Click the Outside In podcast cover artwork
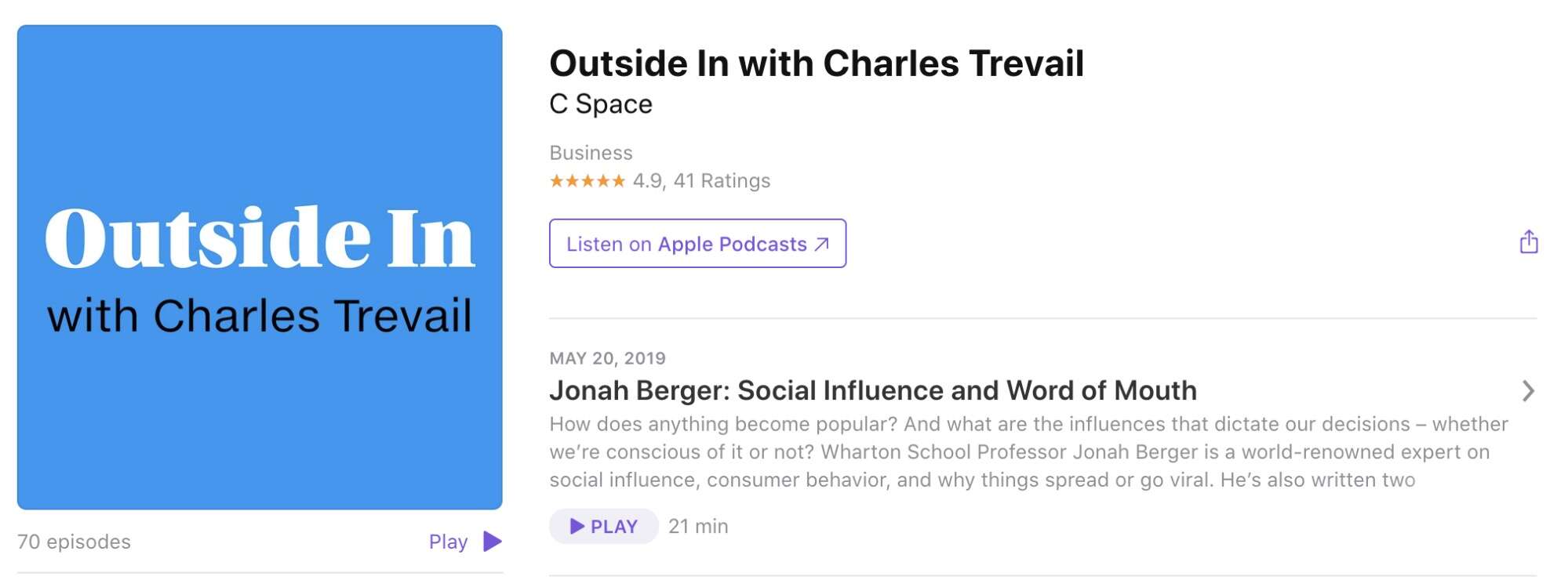Image resolution: width=1568 pixels, height=580 pixels. coord(261,266)
